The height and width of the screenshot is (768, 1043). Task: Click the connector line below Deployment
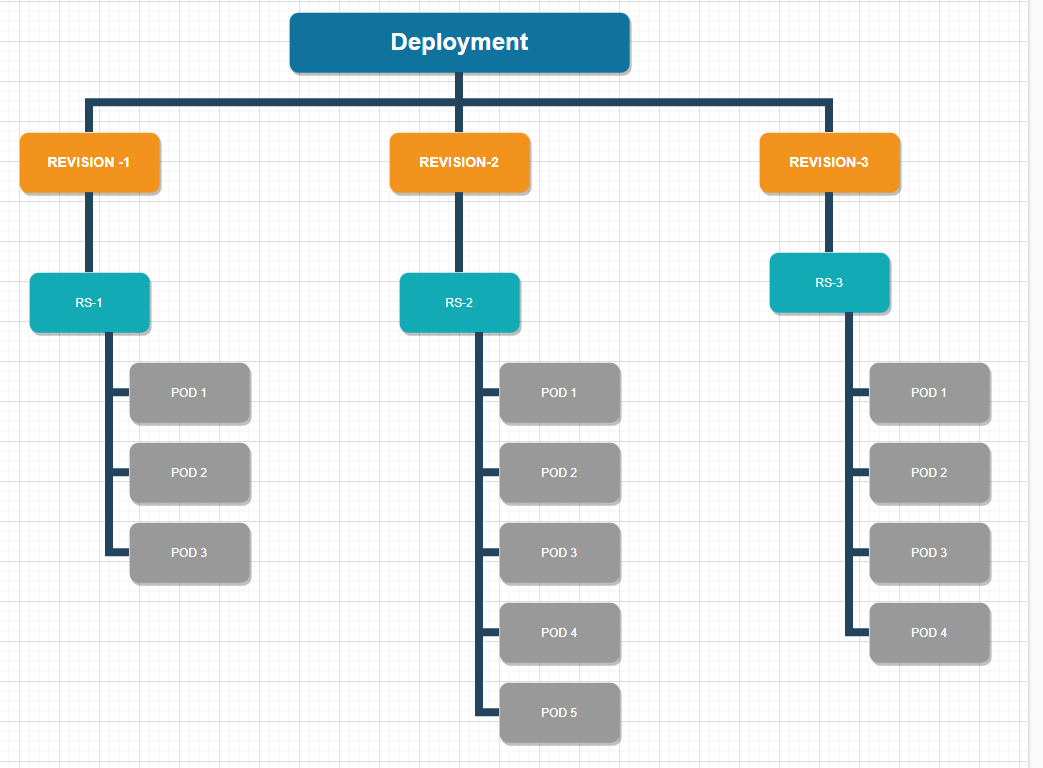tap(459, 85)
